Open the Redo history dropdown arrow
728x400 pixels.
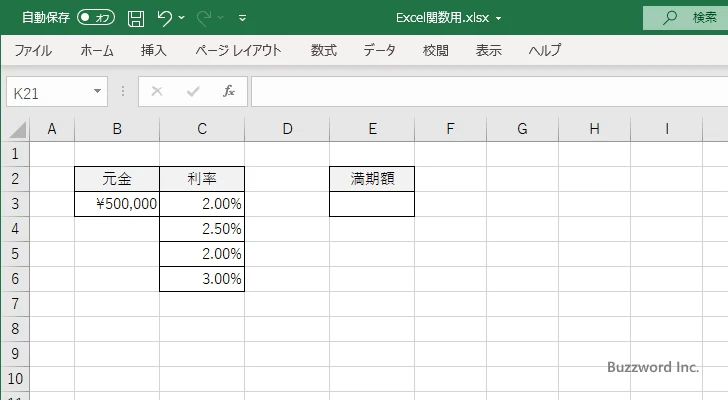pos(221,18)
